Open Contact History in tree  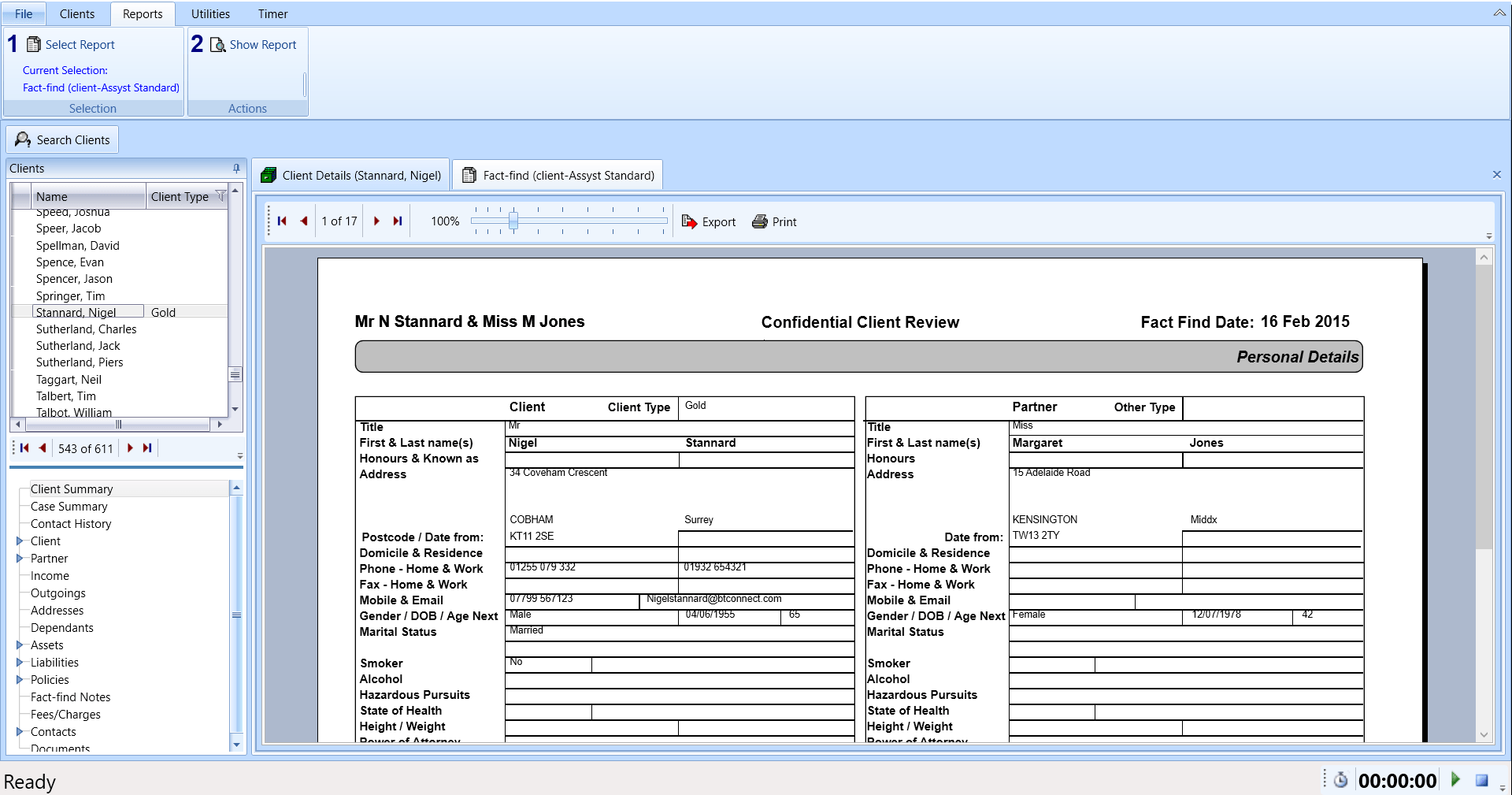pyautogui.click(x=71, y=524)
